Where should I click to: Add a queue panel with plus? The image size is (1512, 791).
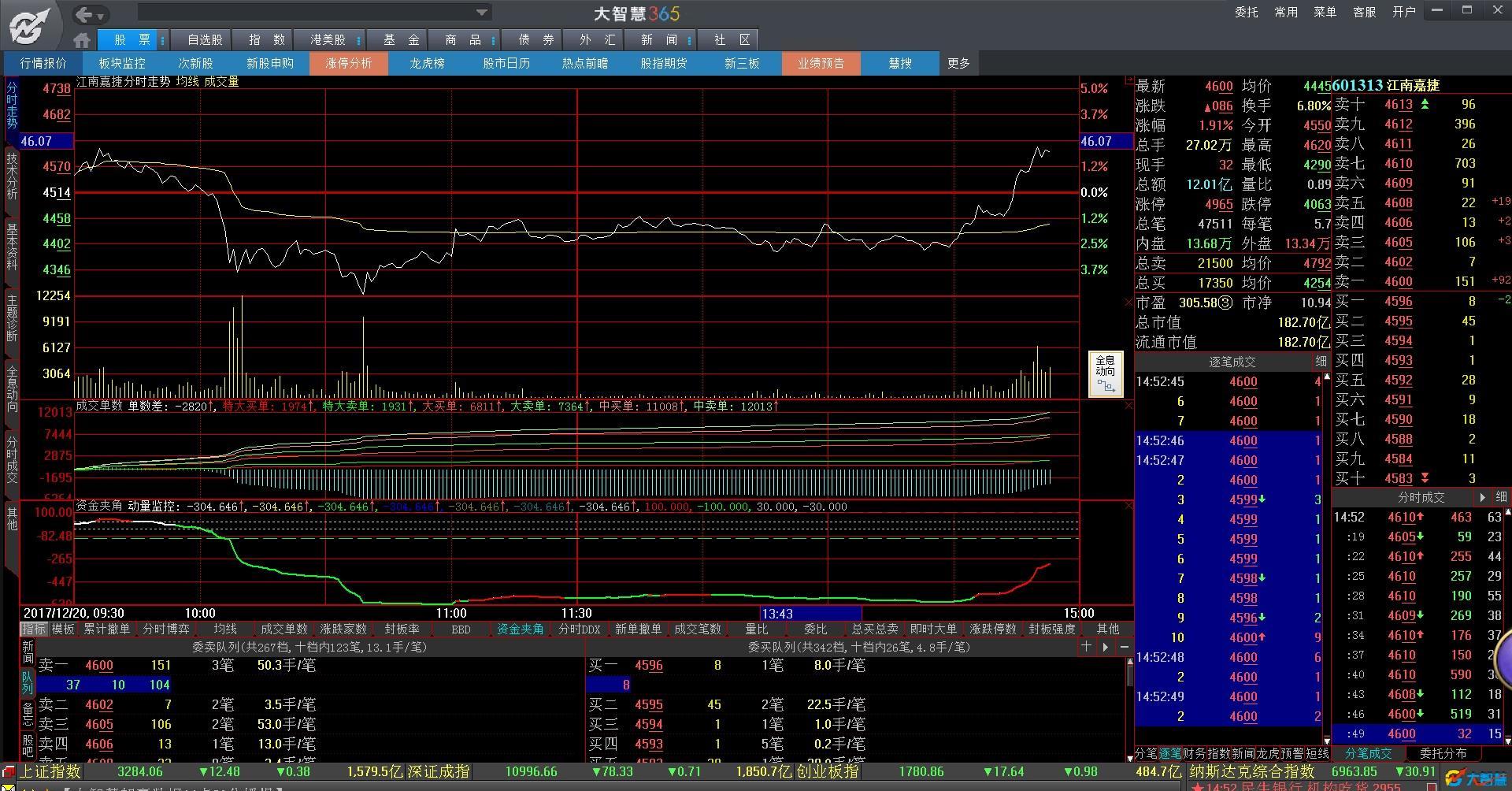1087,647
